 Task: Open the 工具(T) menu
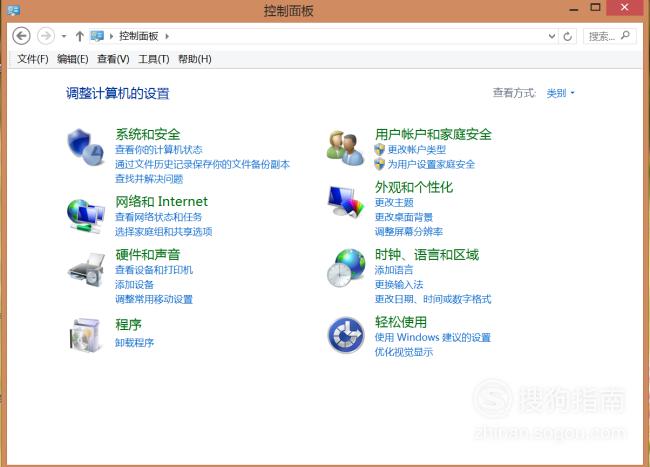click(x=154, y=59)
